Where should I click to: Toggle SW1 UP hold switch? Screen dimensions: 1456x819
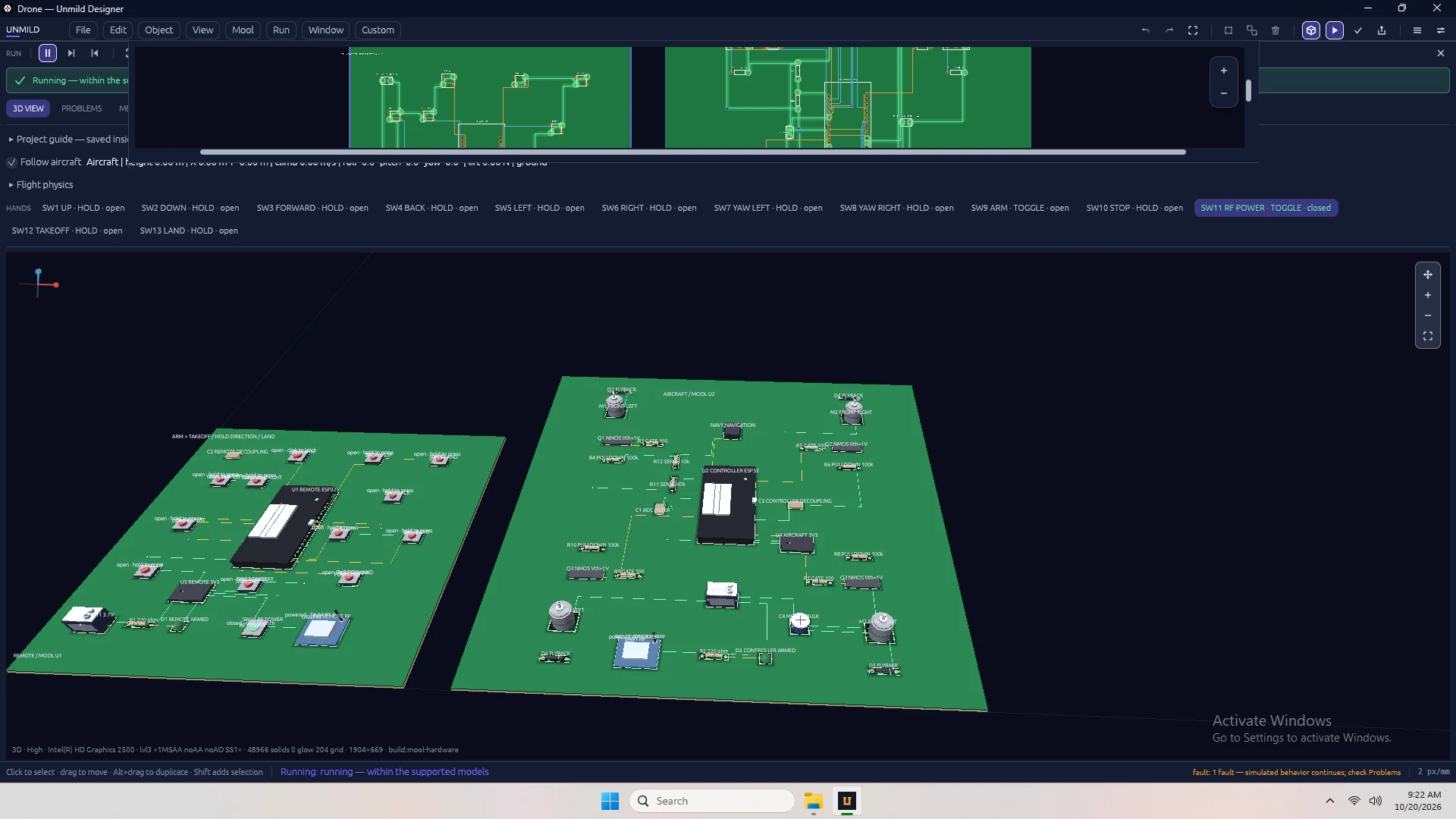(83, 208)
